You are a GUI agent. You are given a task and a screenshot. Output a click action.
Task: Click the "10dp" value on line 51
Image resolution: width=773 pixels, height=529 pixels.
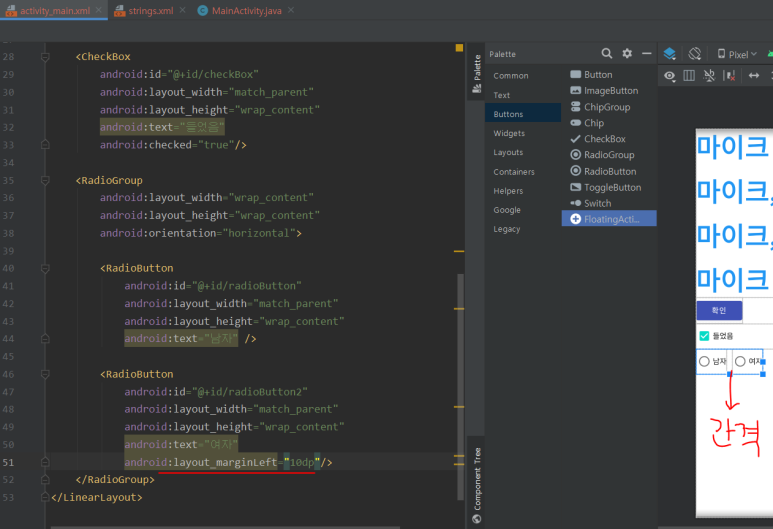[302, 462]
